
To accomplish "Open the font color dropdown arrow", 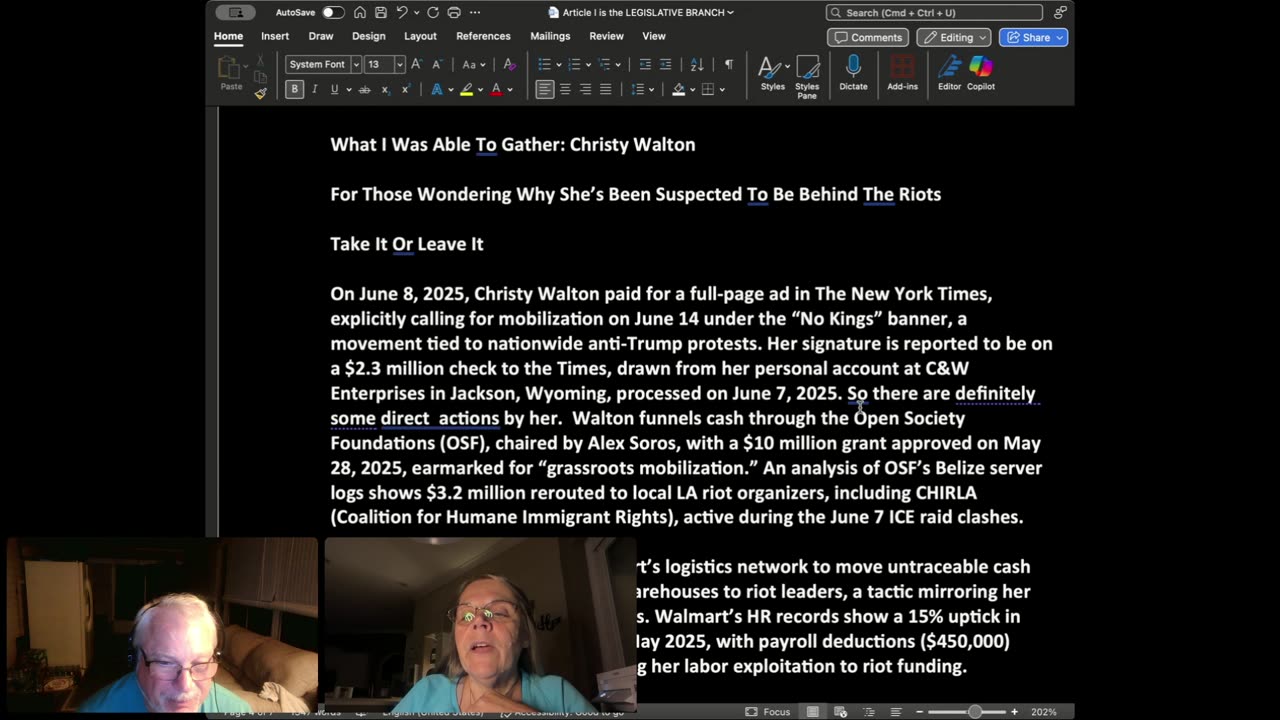I will [510, 89].
